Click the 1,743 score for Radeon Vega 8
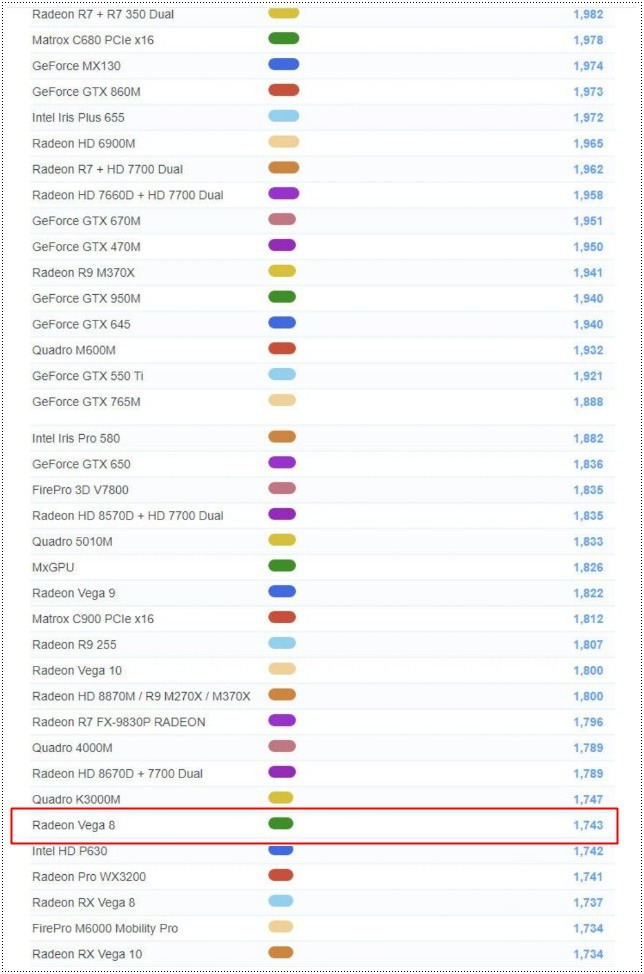 click(588, 826)
